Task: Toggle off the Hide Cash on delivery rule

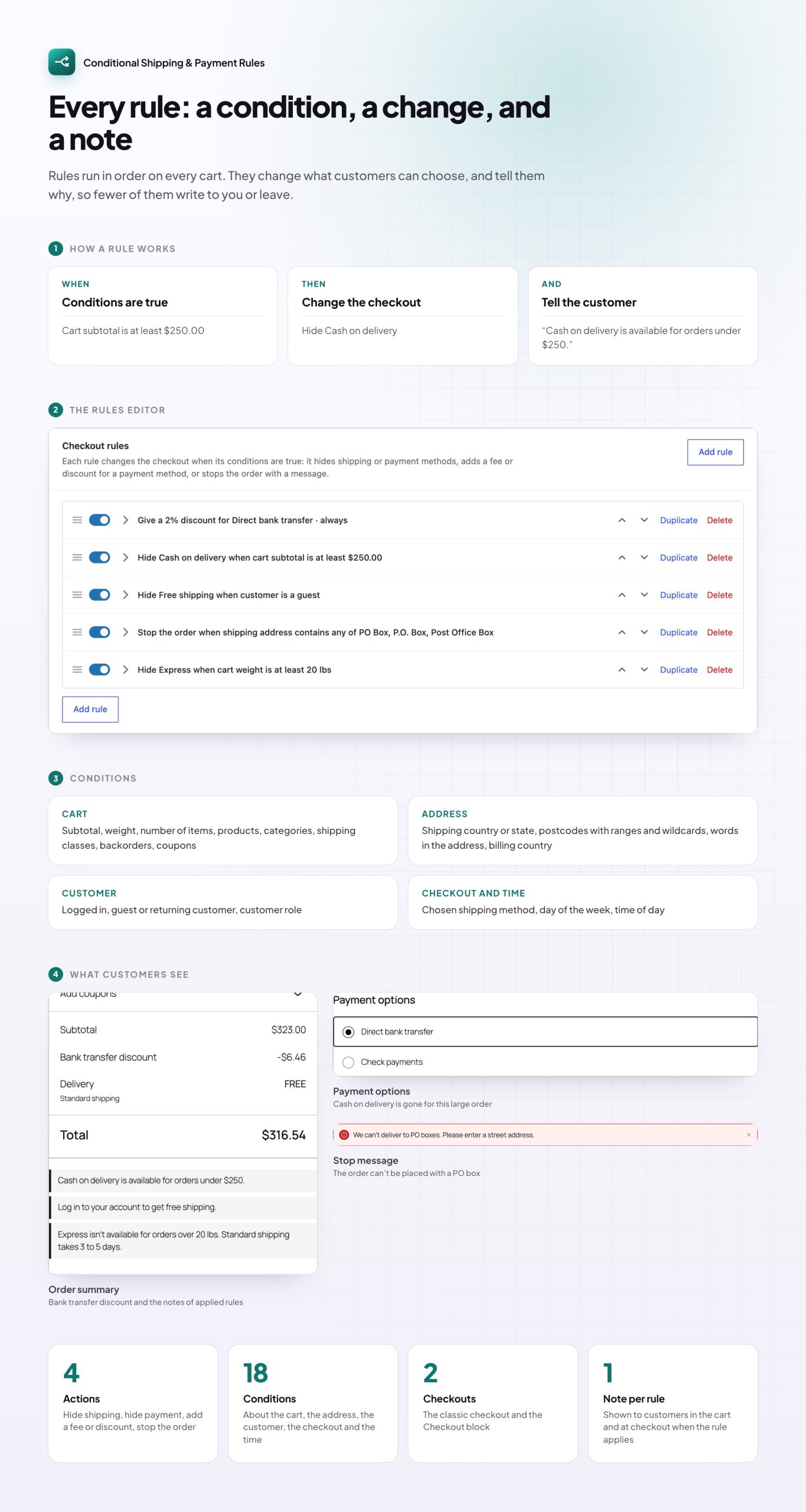Action: click(x=99, y=557)
